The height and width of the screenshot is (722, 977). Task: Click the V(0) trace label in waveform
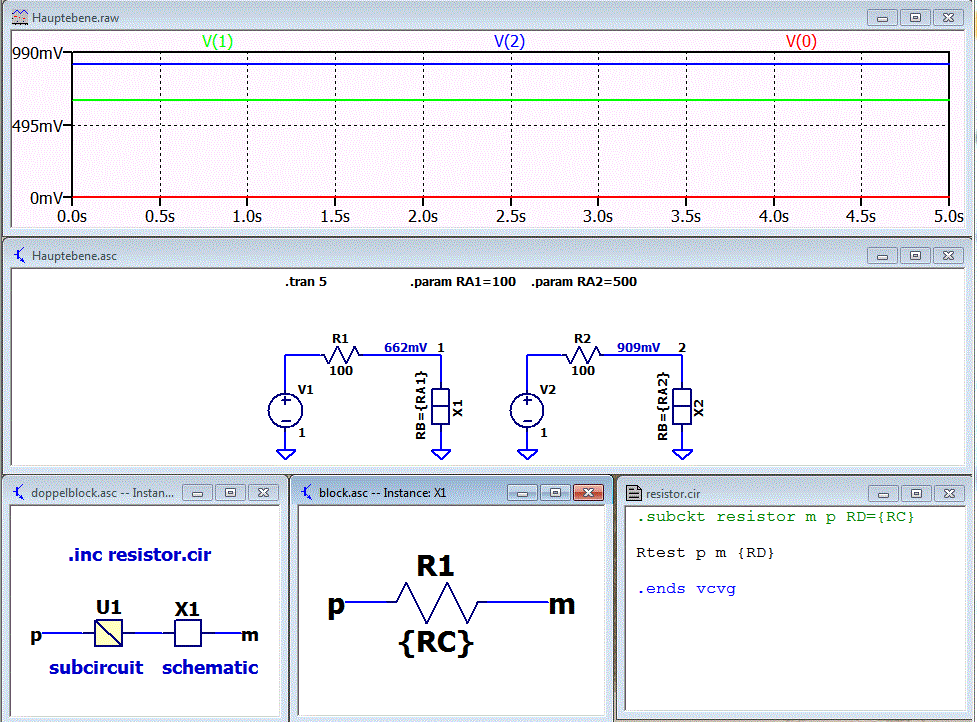coord(801,41)
